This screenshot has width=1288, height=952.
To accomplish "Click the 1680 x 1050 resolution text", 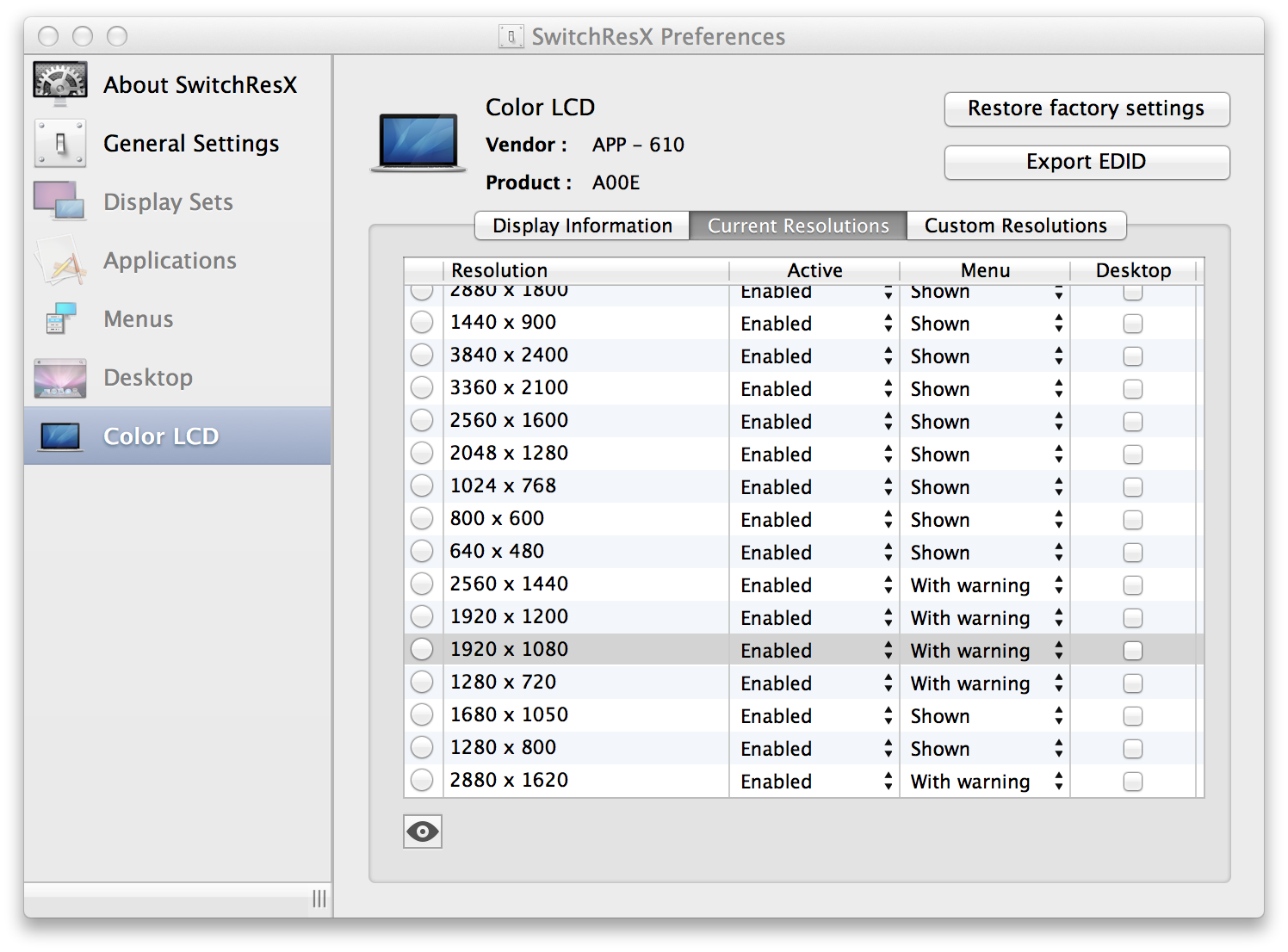I will (x=509, y=714).
